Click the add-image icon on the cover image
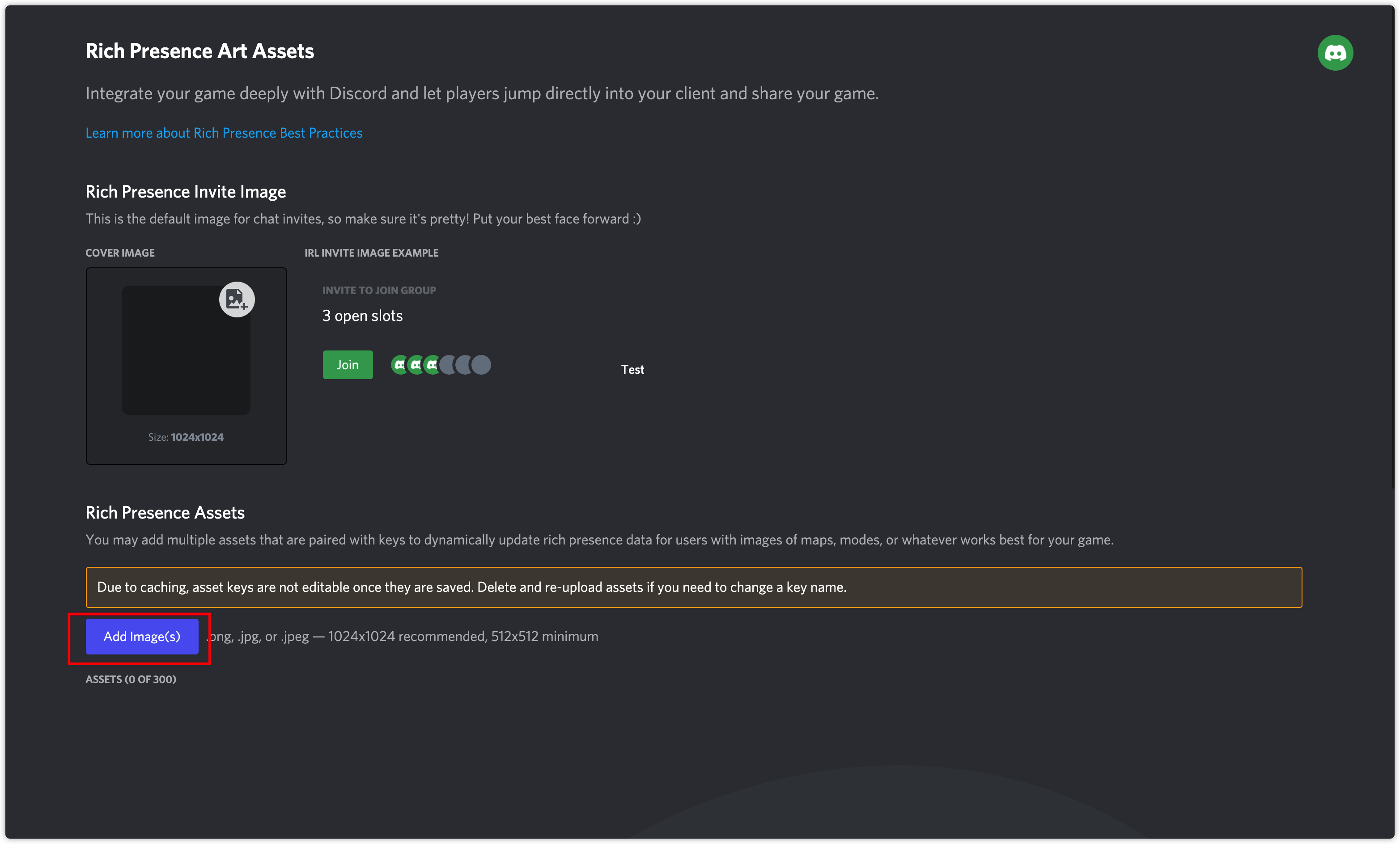Image resolution: width=1400 pixels, height=844 pixels. click(236, 299)
